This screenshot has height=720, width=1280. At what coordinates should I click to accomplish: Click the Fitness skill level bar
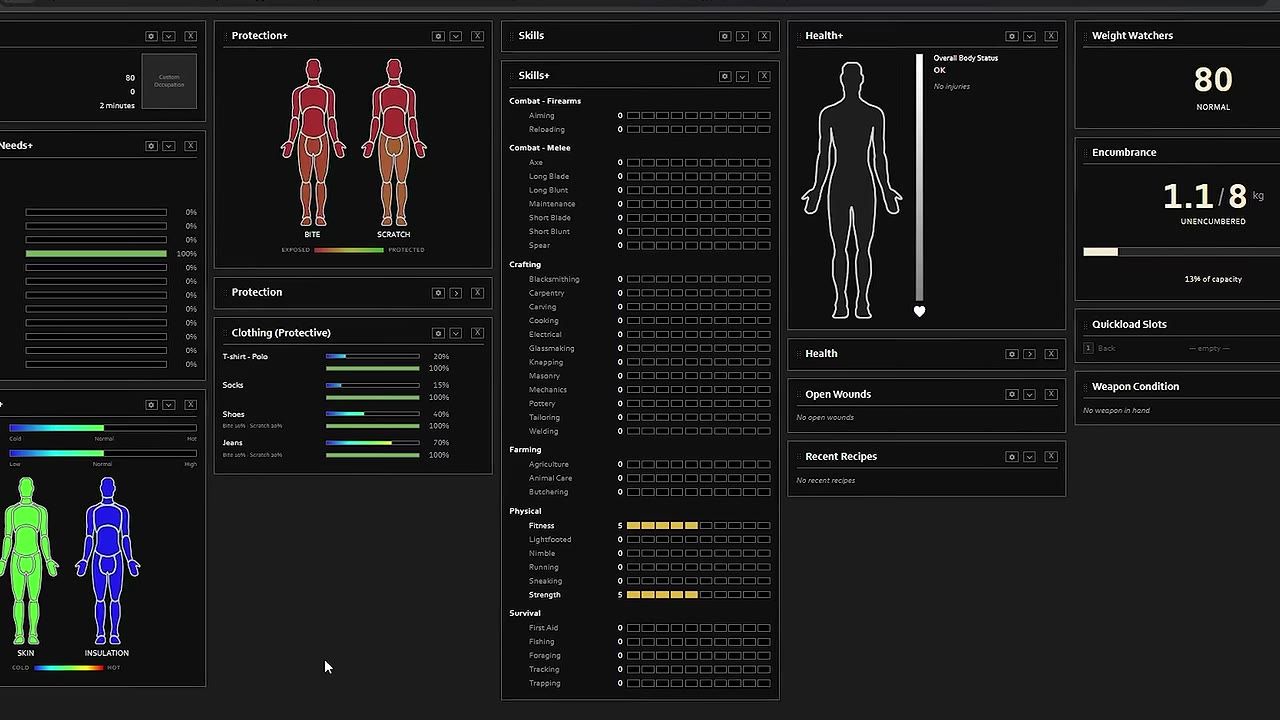point(699,526)
